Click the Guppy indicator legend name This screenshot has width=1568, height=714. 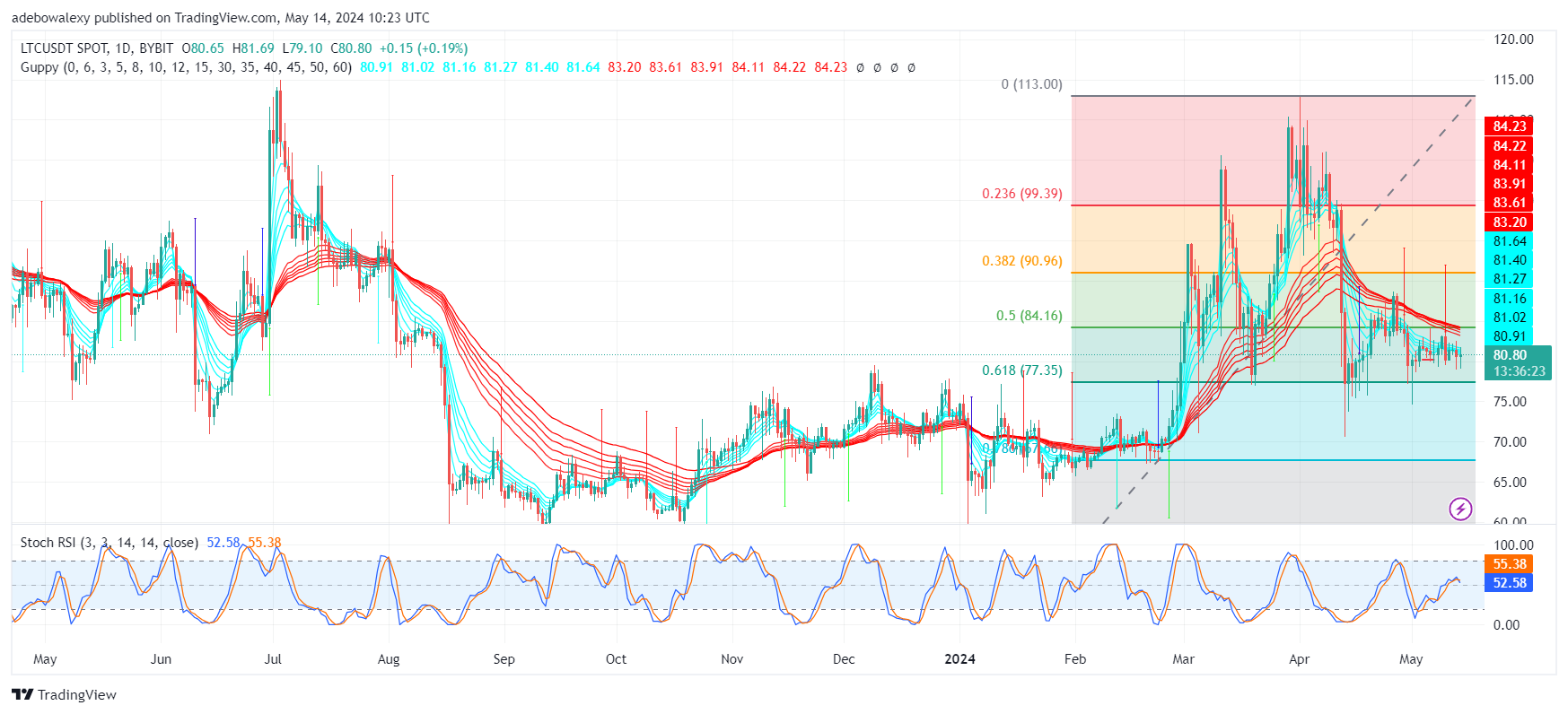tap(39, 67)
